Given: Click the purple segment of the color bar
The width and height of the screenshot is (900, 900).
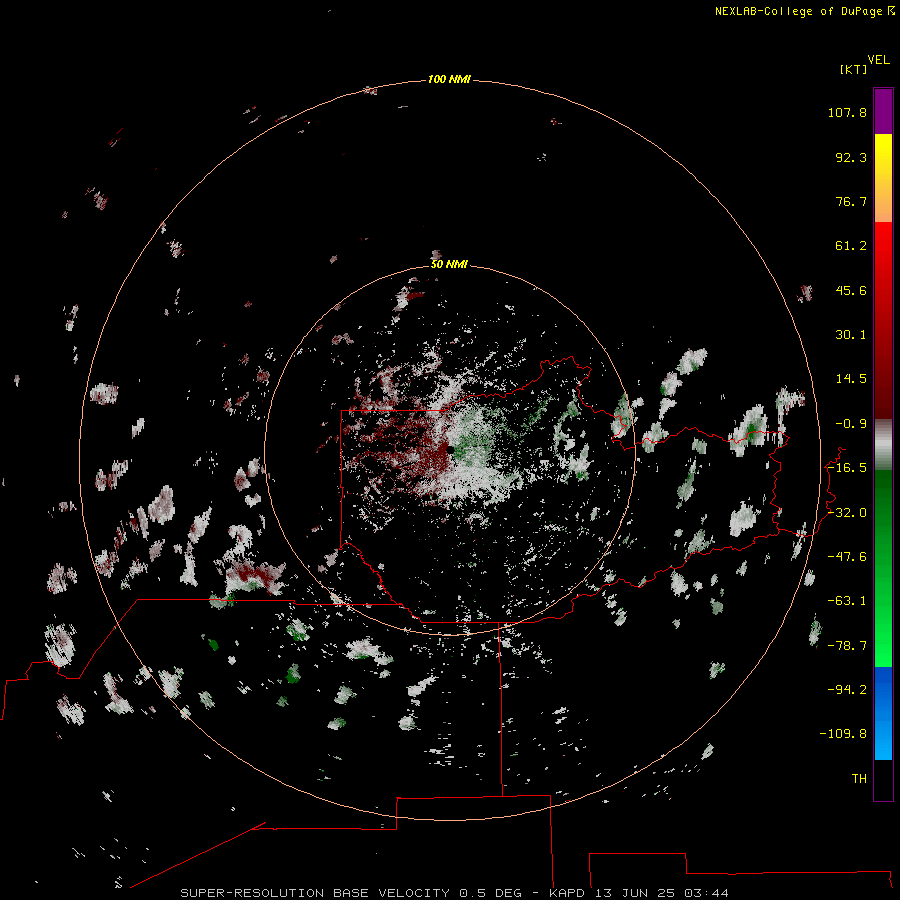Looking at the screenshot, I should pos(883,111).
